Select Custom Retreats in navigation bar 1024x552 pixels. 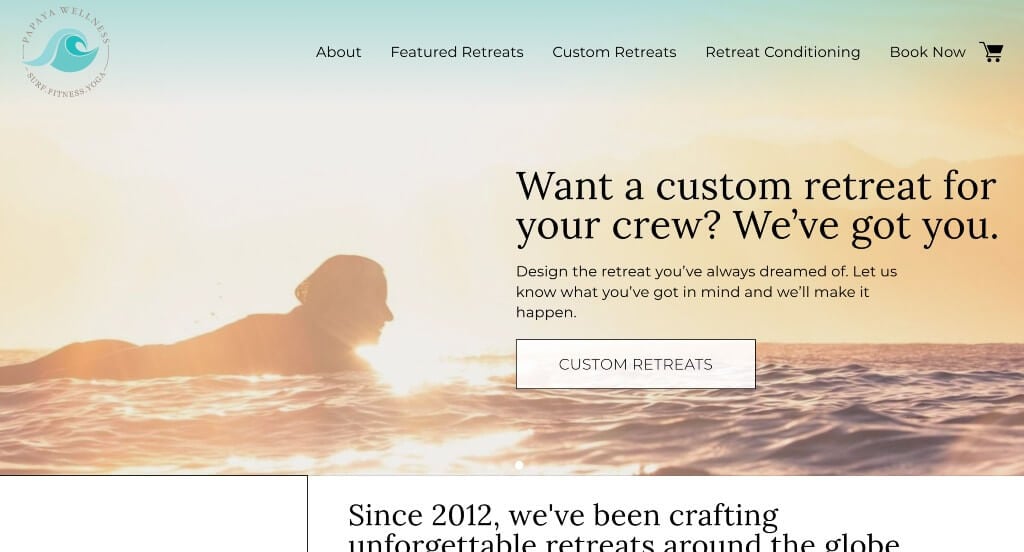click(614, 52)
